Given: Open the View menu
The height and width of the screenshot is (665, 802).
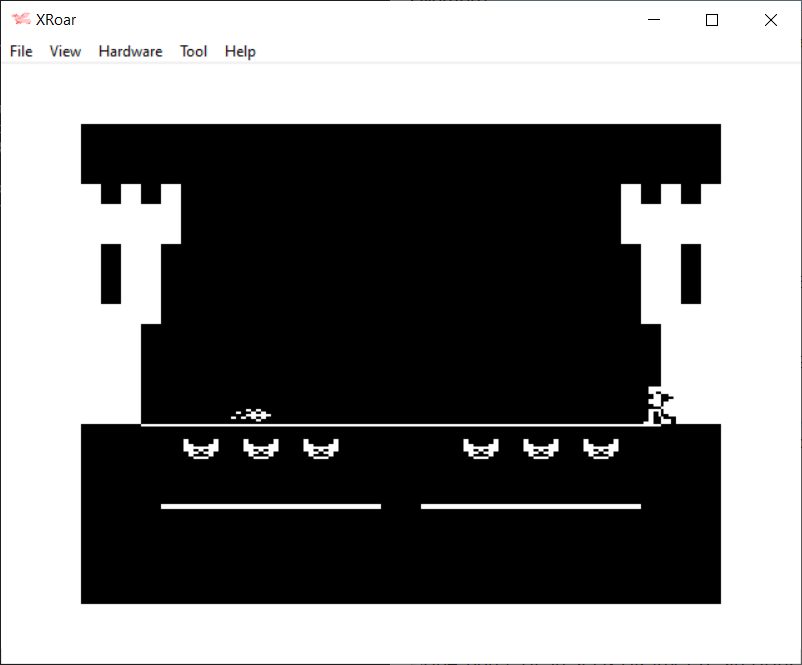Looking at the screenshot, I should tap(65, 51).
